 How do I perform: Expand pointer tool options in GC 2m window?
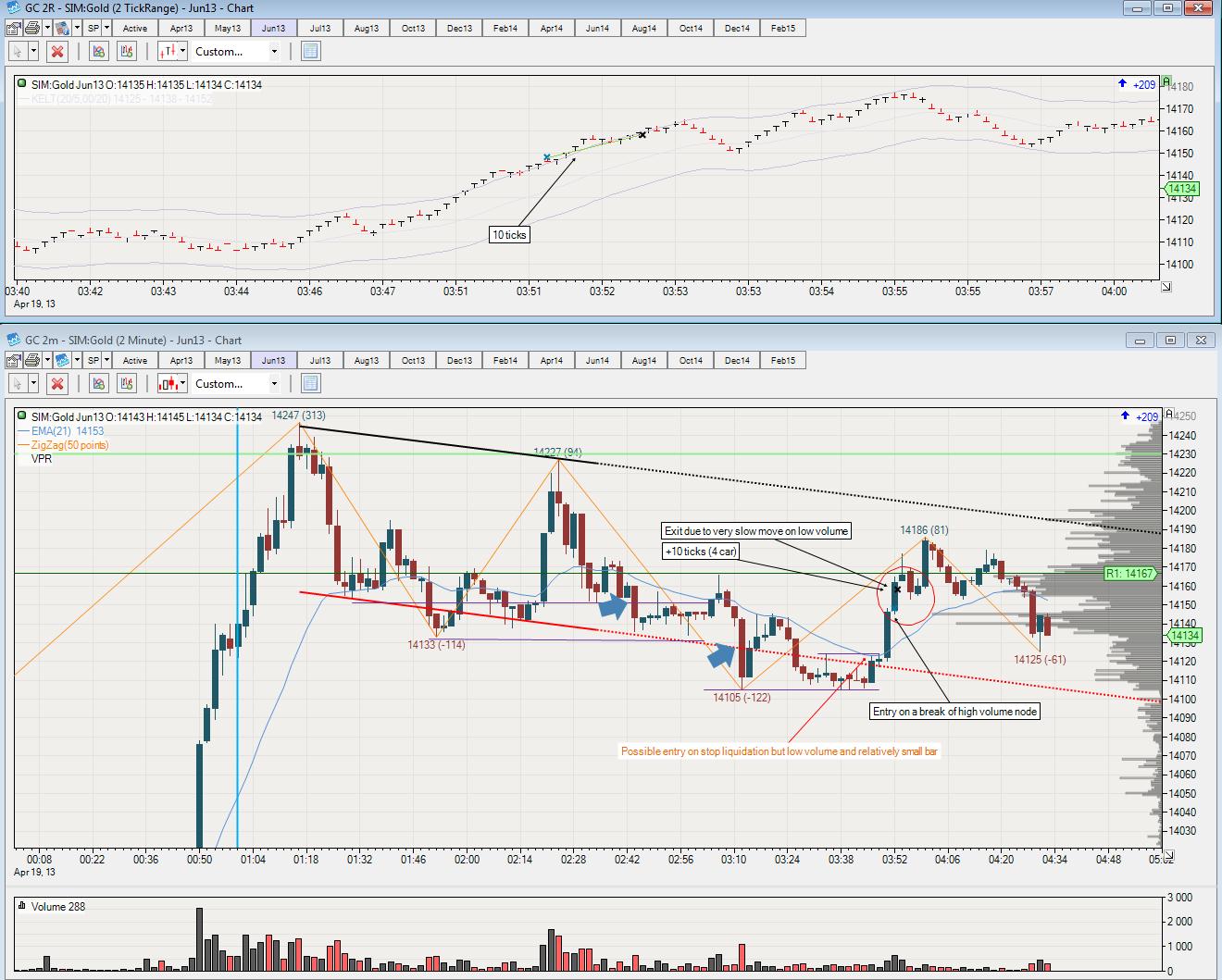pos(33,383)
